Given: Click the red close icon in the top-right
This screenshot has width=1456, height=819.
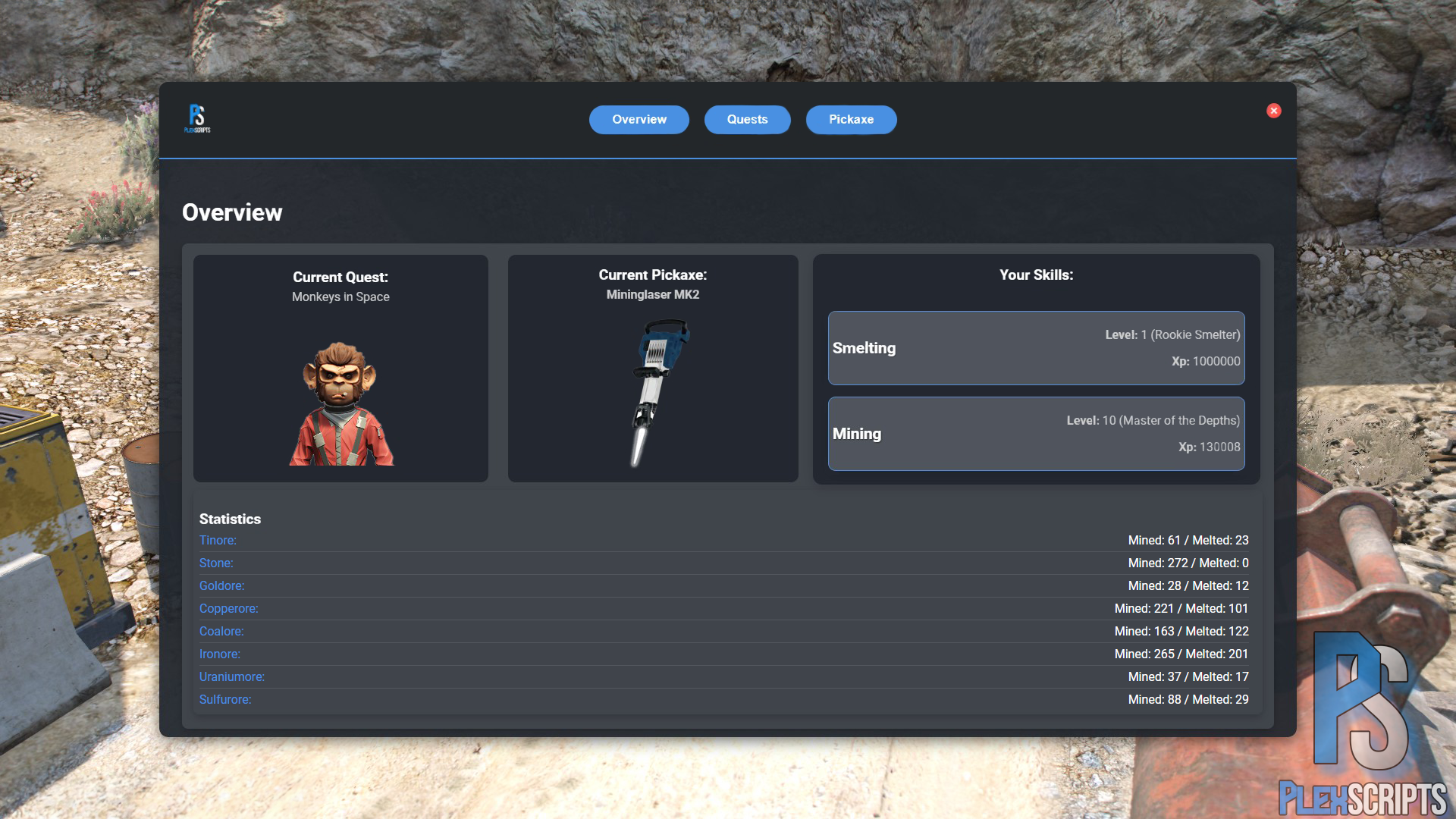Looking at the screenshot, I should (x=1274, y=111).
